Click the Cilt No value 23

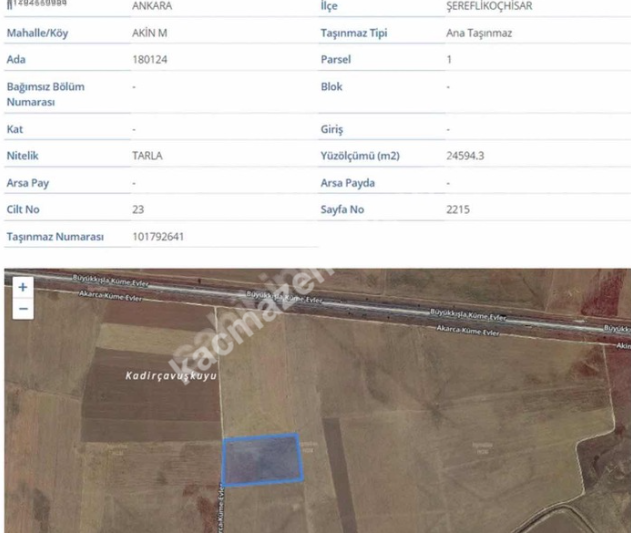(x=138, y=209)
